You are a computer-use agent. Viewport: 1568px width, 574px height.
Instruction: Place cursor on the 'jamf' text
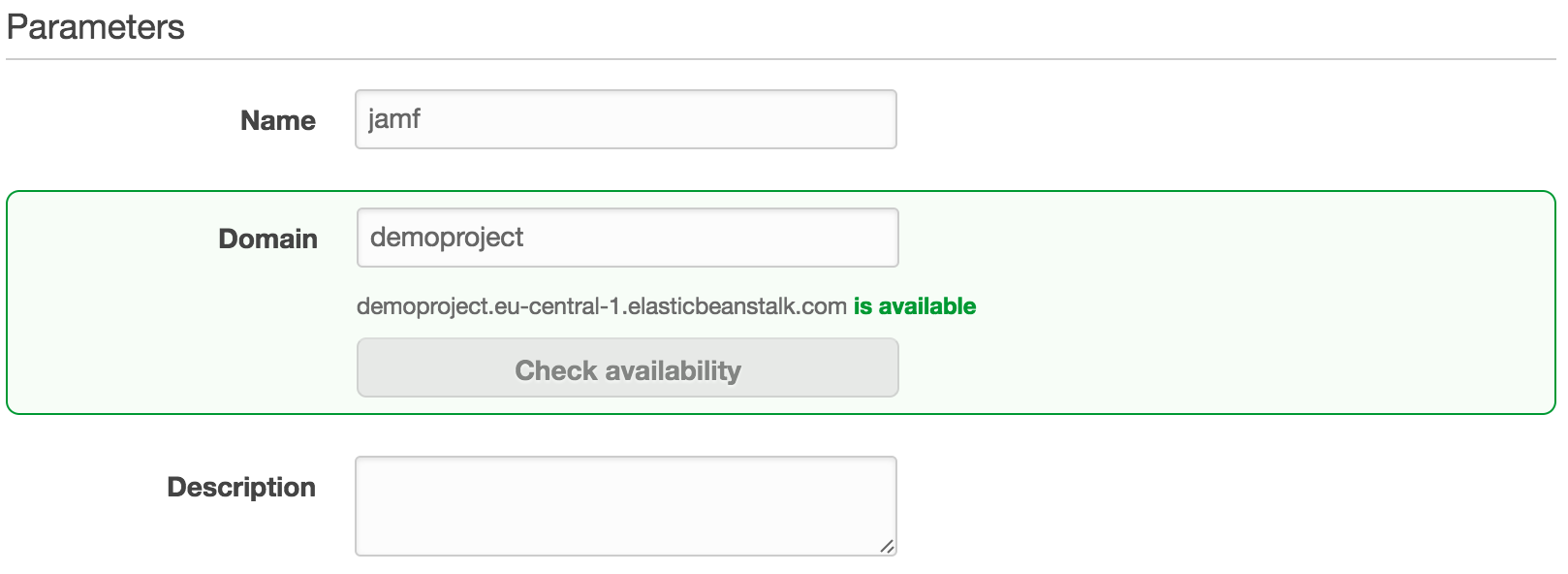(394, 119)
